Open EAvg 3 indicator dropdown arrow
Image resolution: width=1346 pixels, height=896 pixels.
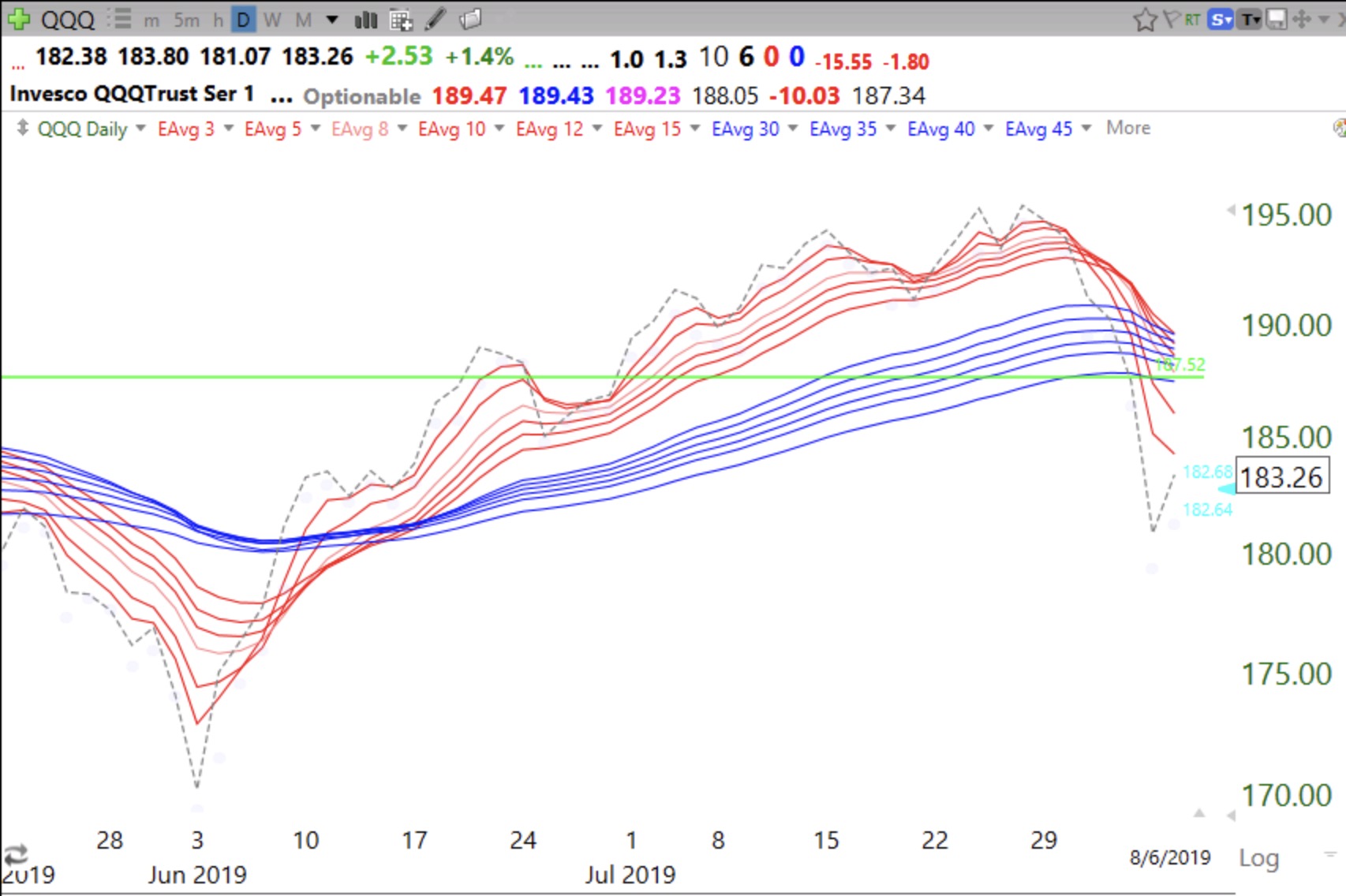tap(228, 128)
